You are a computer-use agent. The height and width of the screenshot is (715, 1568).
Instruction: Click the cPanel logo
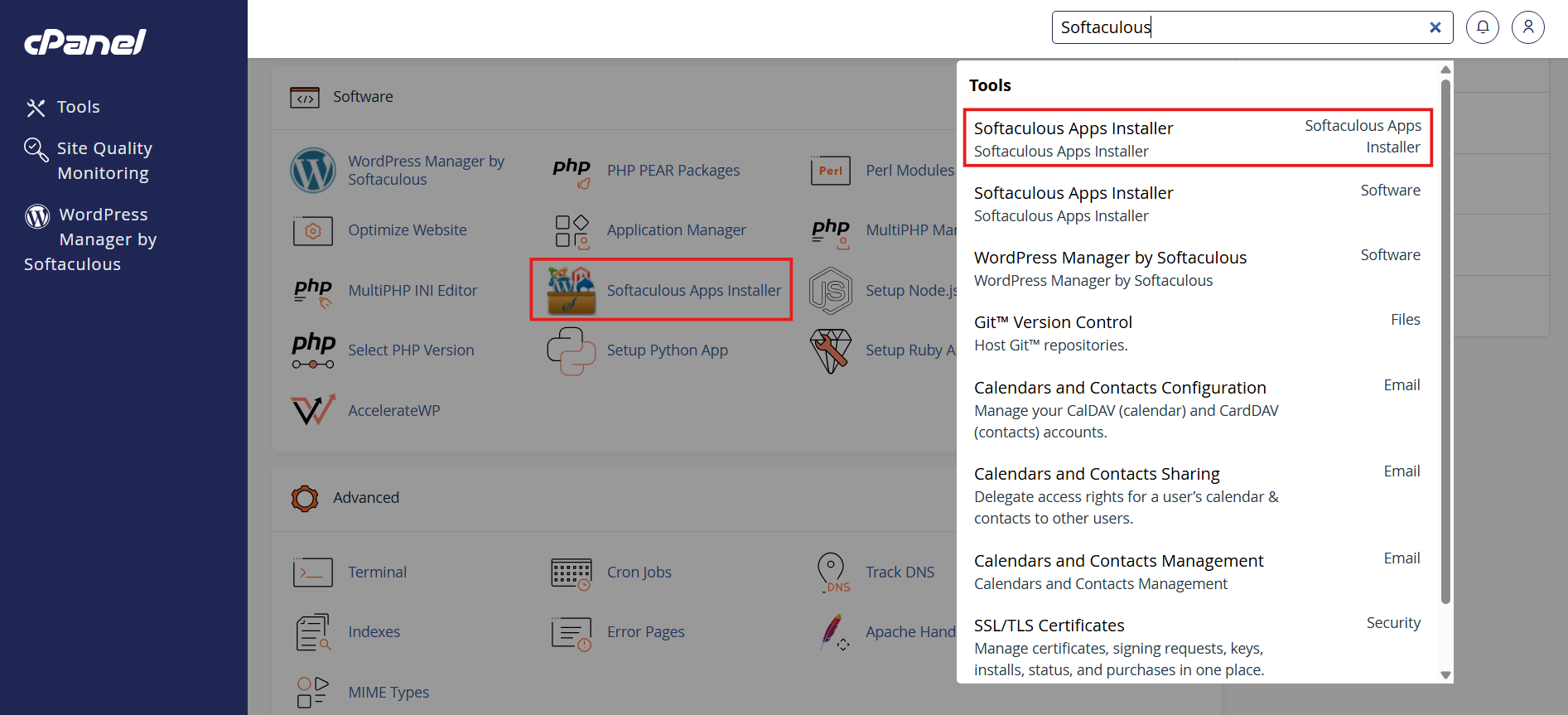pyautogui.click(x=85, y=42)
